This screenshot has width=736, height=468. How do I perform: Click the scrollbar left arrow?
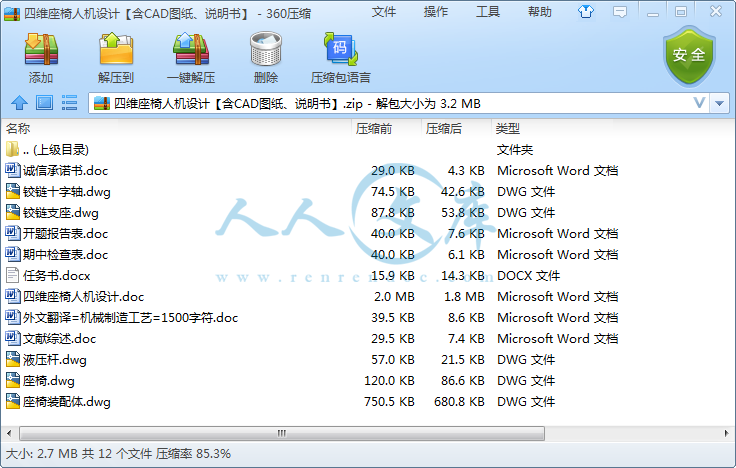9,433
